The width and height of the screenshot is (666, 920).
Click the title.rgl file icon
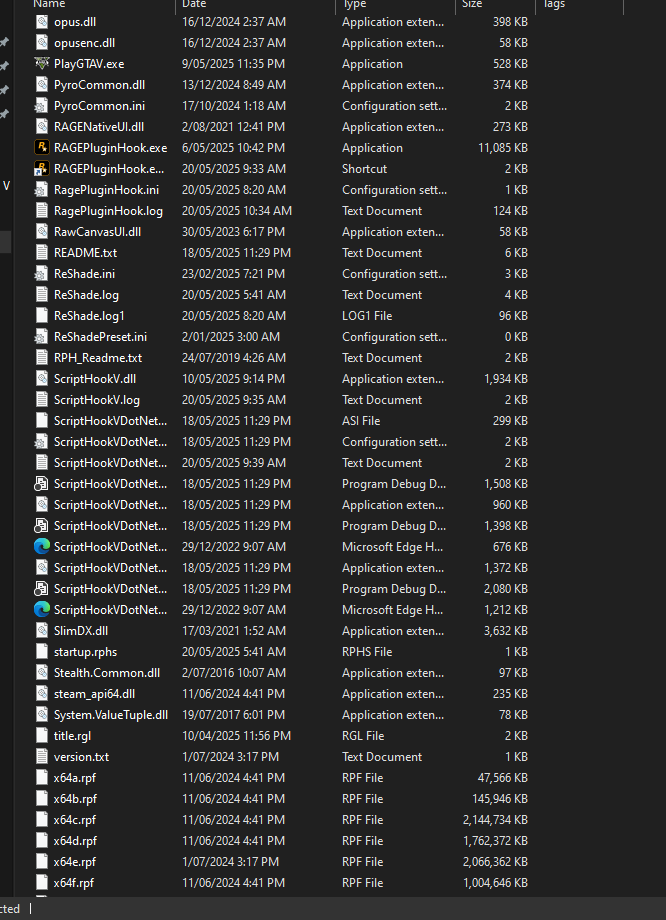coord(42,736)
